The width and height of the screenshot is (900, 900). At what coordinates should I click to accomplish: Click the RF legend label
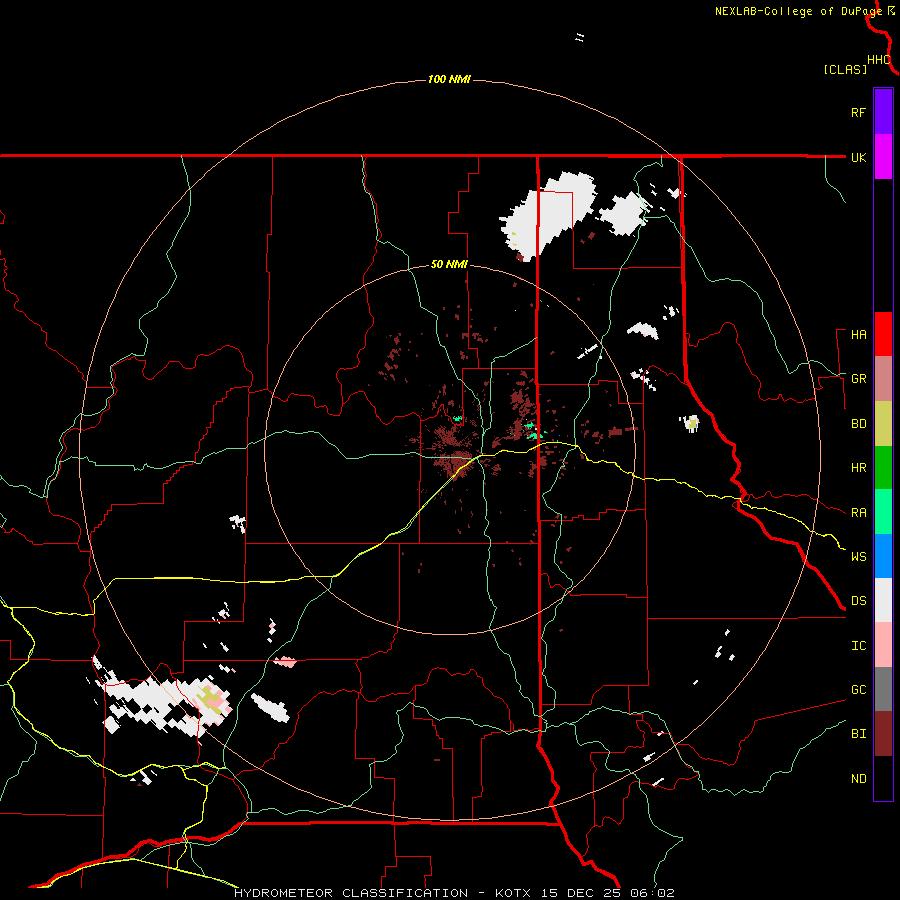click(858, 112)
